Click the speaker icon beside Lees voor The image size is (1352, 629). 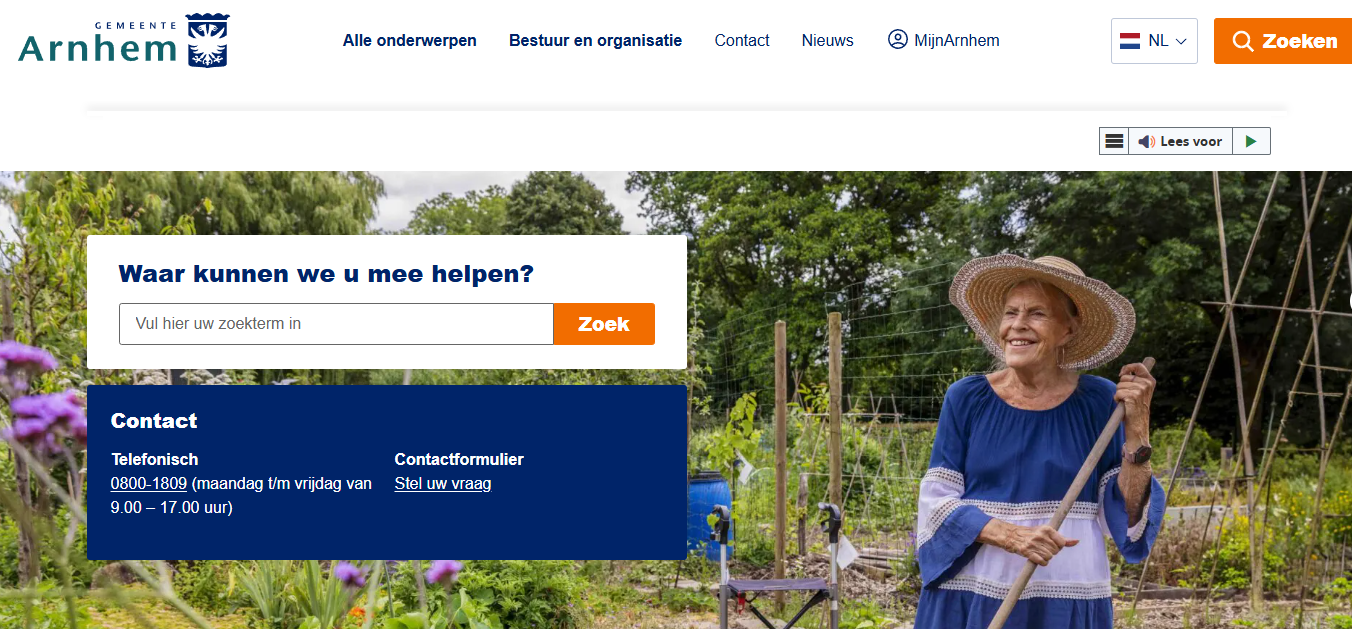[1146, 142]
